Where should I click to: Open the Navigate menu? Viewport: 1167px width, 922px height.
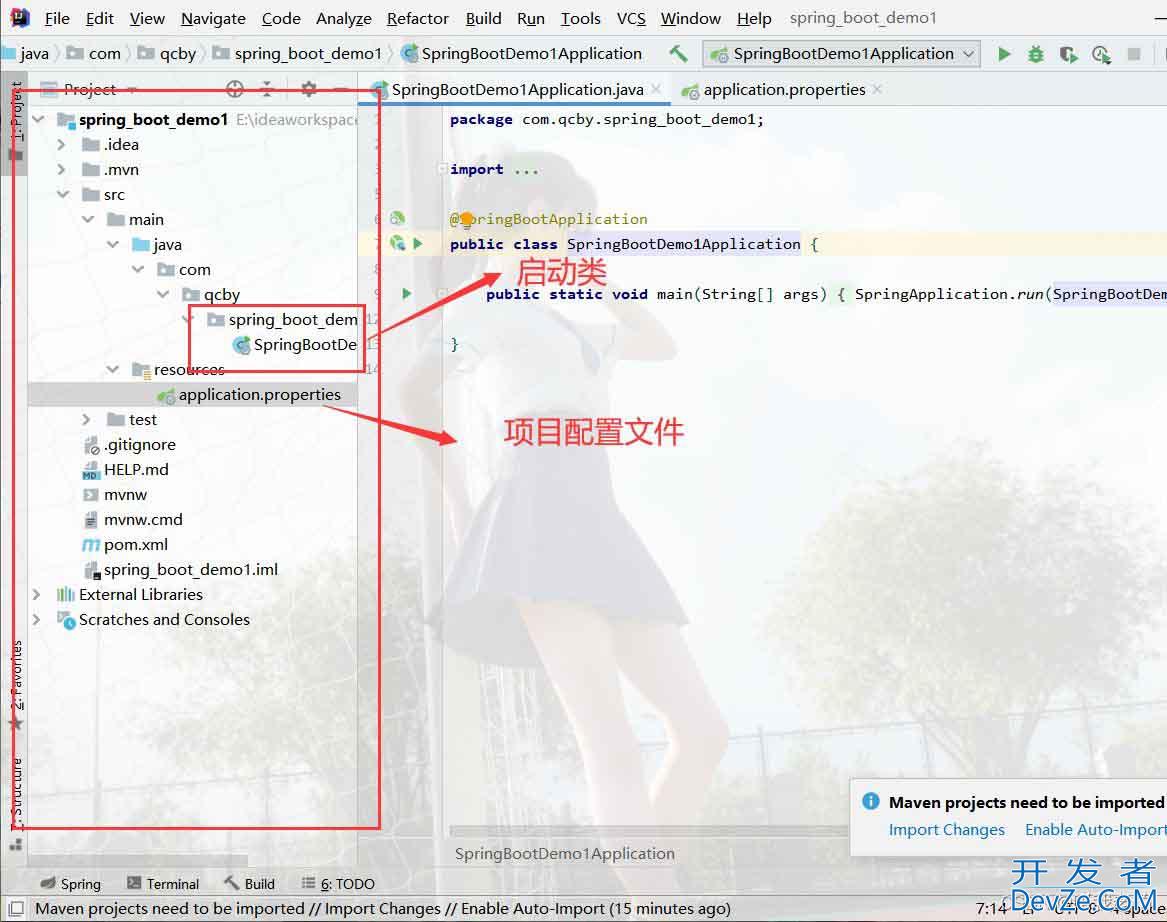pos(213,19)
